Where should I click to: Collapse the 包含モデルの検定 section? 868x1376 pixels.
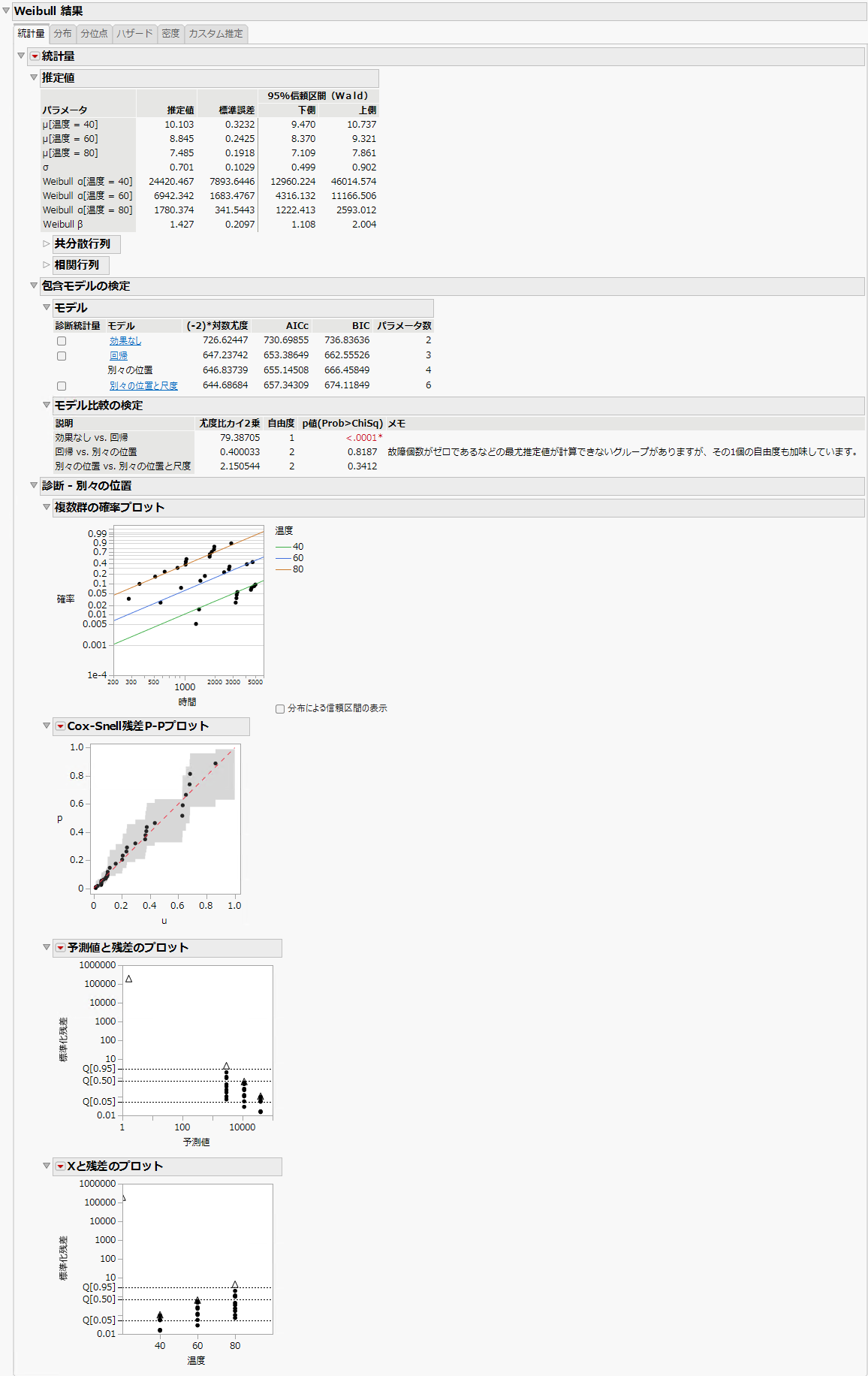pos(34,285)
